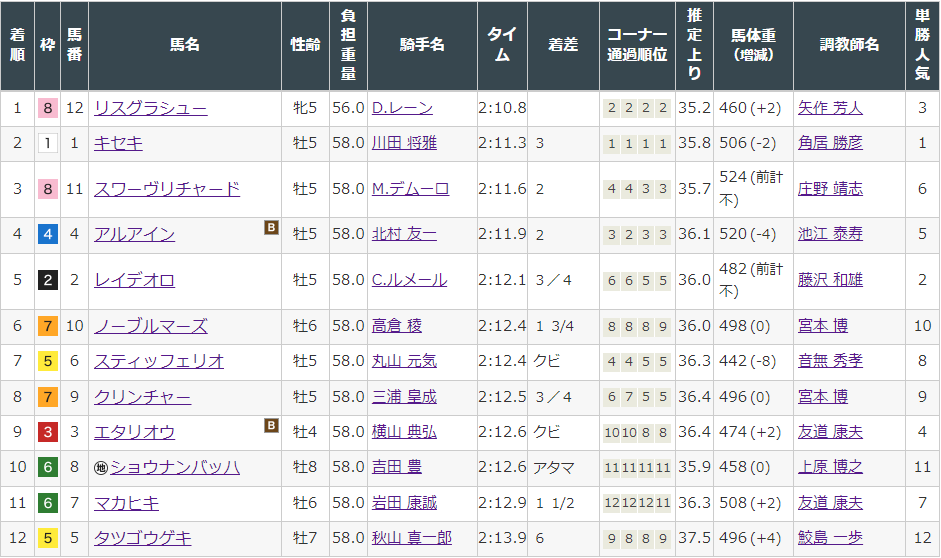This screenshot has width=941, height=558.
Task: Select the horse name アルアイン
Action: pyautogui.click(x=134, y=234)
